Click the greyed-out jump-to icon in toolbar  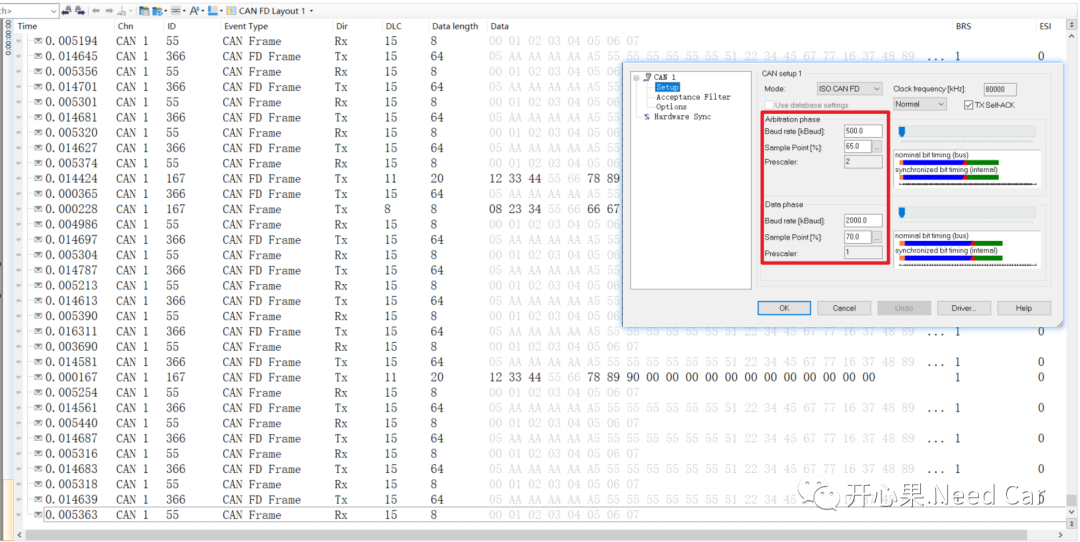click(122, 11)
